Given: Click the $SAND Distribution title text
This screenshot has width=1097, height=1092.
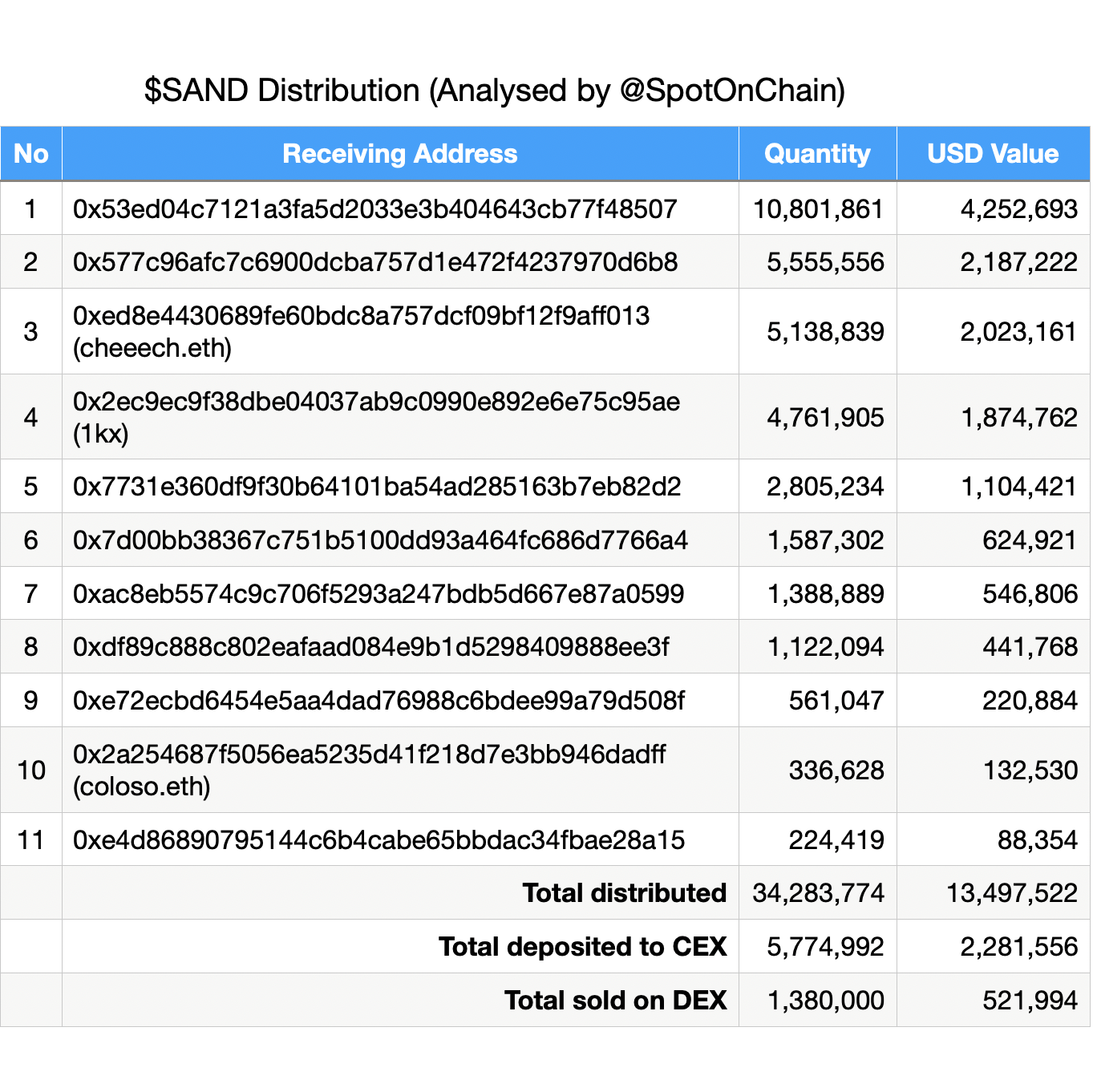Looking at the screenshot, I should click(x=495, y=91).
